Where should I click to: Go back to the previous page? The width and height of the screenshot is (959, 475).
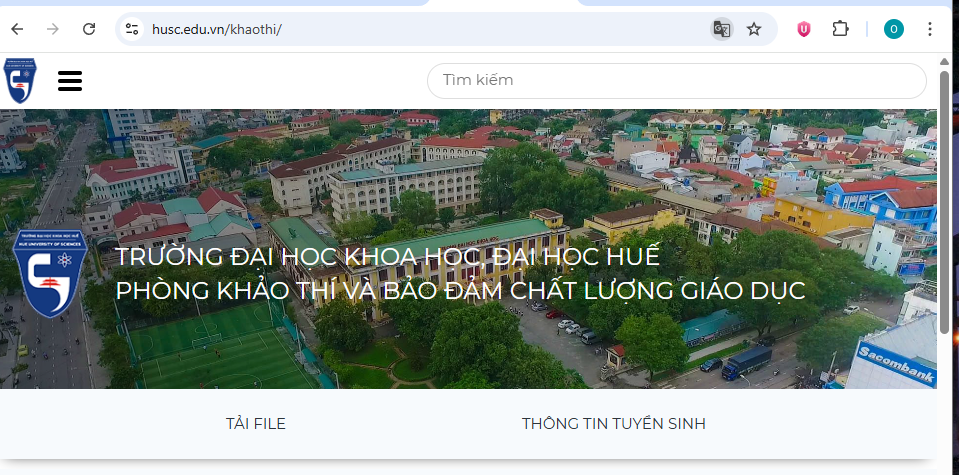pyautogui.click(x=17, y=29)
